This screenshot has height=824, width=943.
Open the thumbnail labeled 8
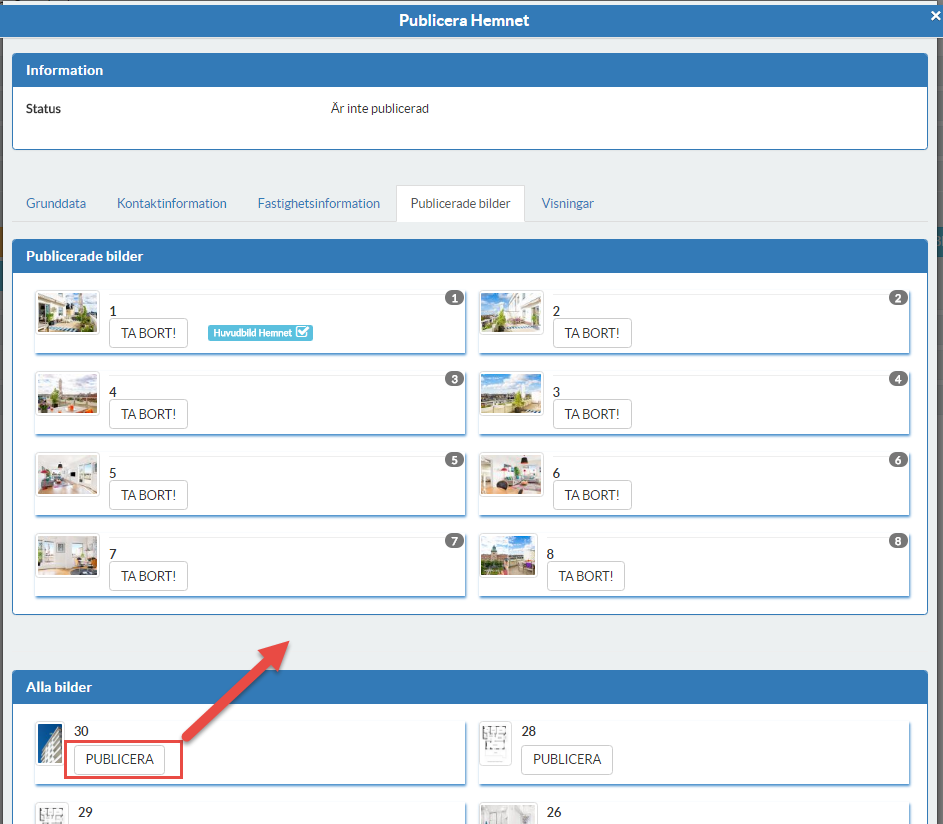[508, 556]
